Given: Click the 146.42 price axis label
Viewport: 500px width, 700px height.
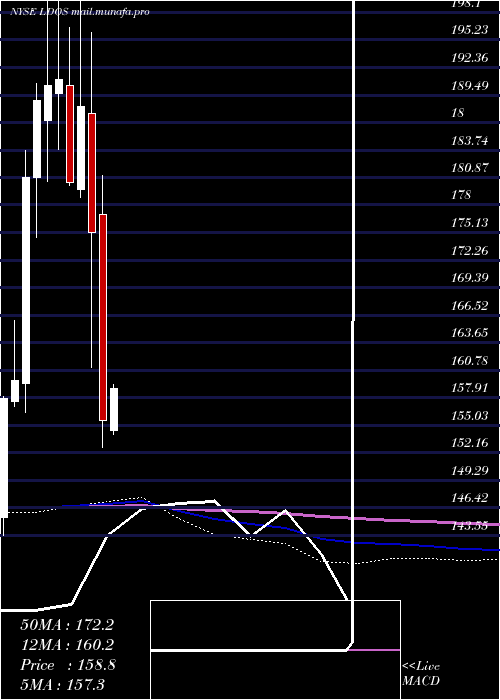Looking at the screenshot, I should (x=469, y=497).
